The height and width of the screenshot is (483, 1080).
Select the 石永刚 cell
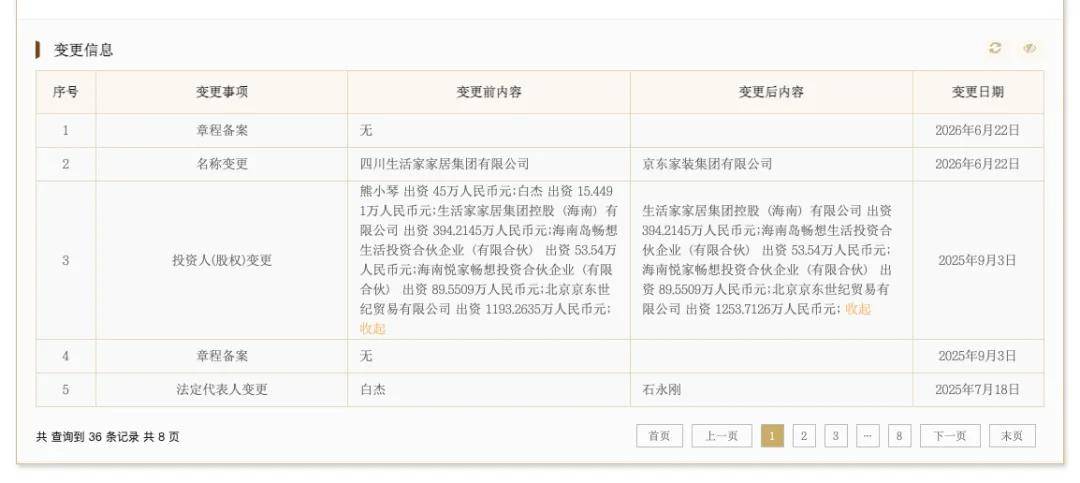771,390
